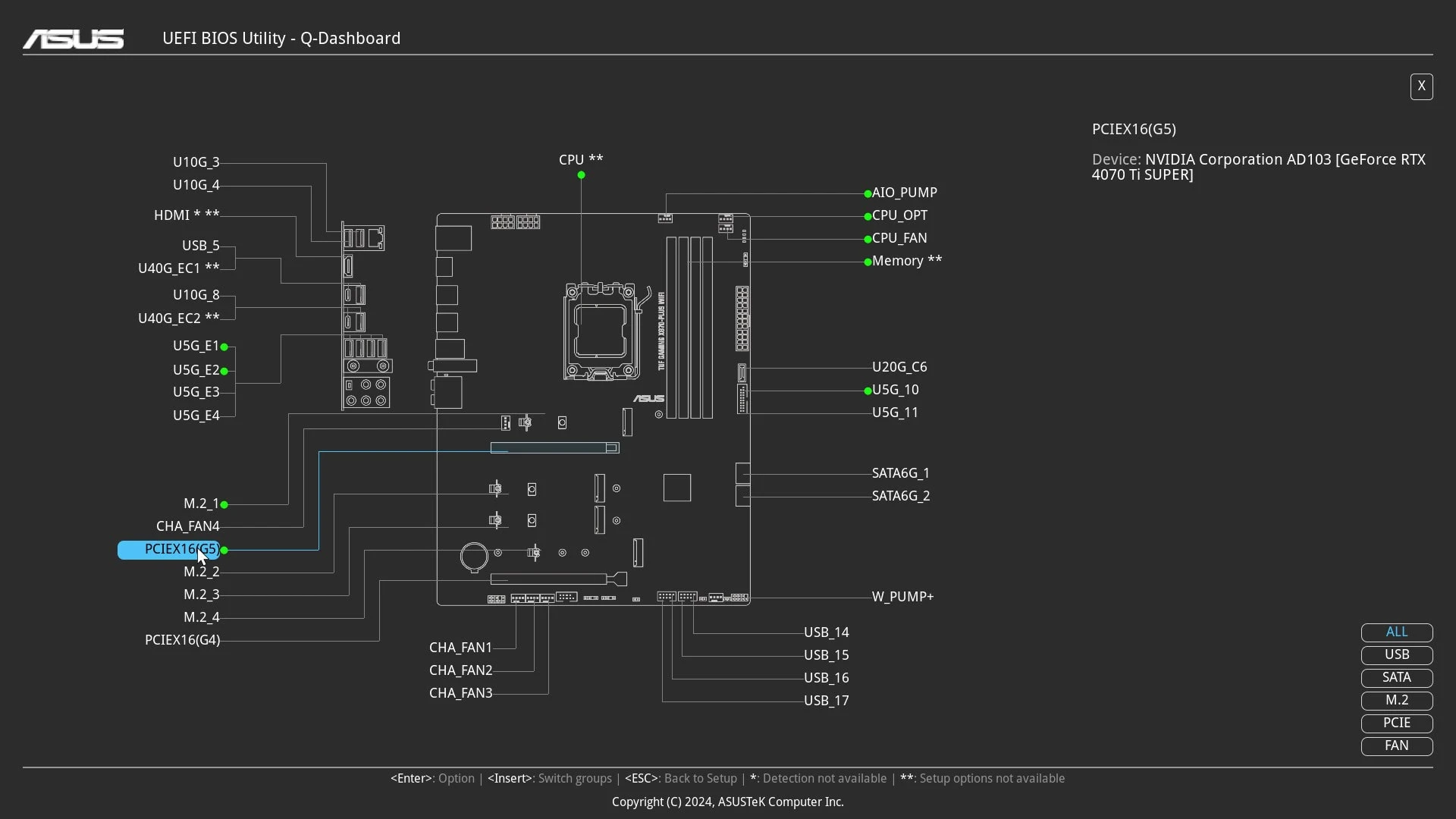Click the USB_5 port label
The width and height of the screenshot is (1456, 819).
[200, 246]
